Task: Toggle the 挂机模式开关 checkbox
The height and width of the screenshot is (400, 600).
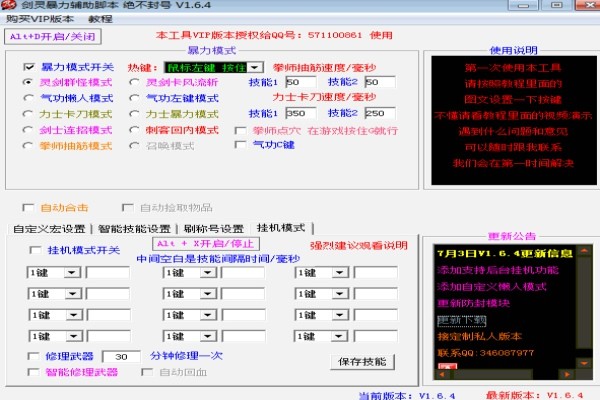Action: point(36,250)
